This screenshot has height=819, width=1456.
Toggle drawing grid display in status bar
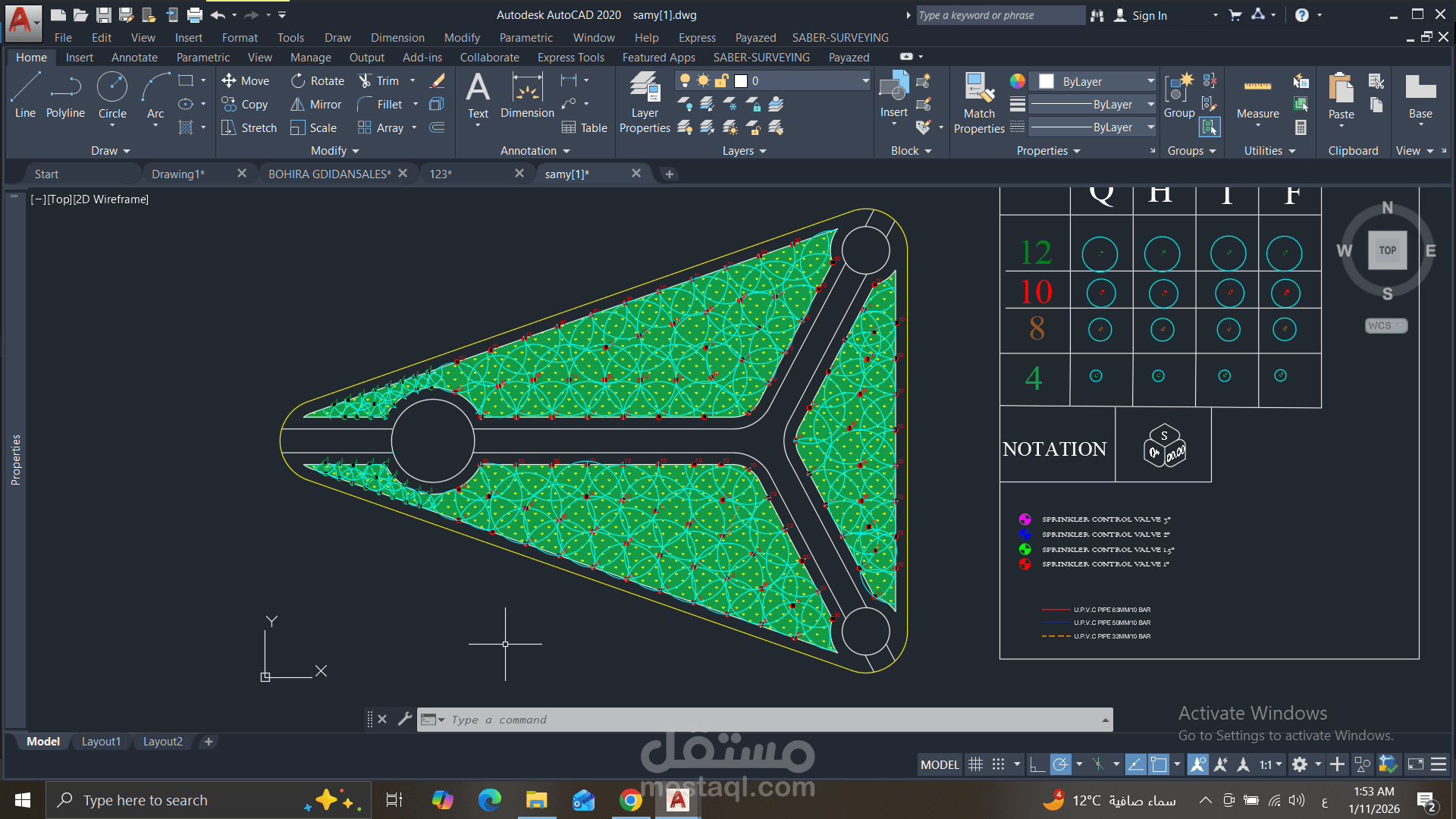pyautogui.click(x=975, y=764)
